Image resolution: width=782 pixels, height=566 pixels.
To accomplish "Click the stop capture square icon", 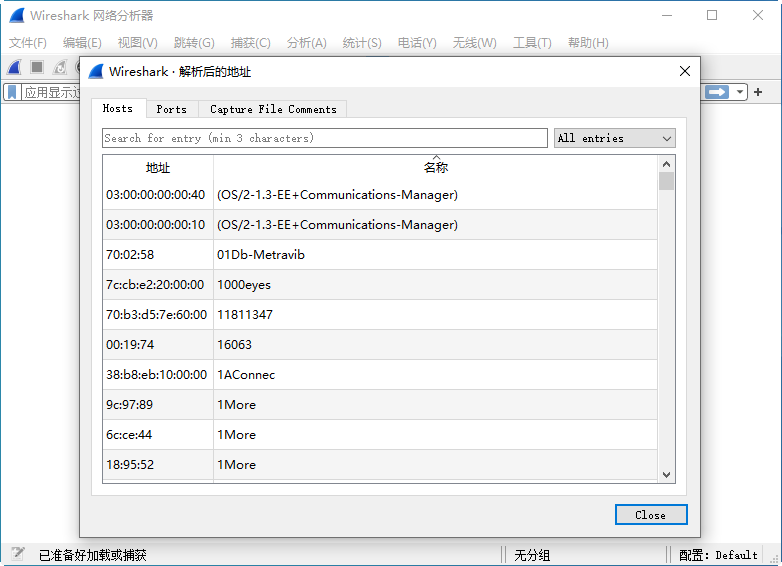I will 37,67.
